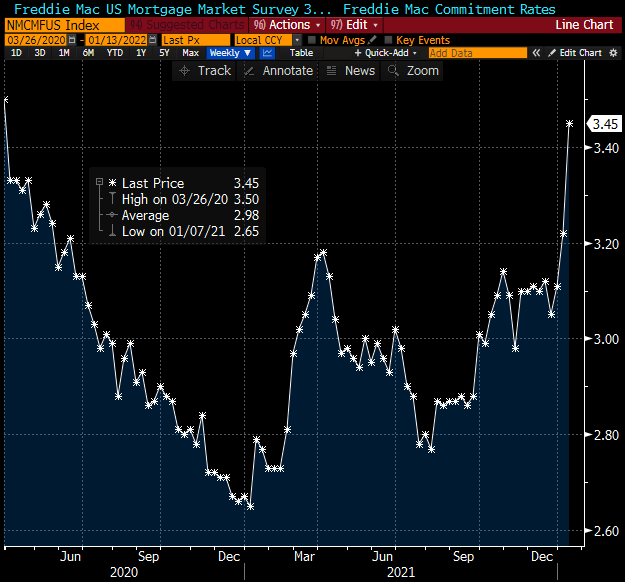
Task: Click the Average marker icon in legend
Action: pos(112,215)
